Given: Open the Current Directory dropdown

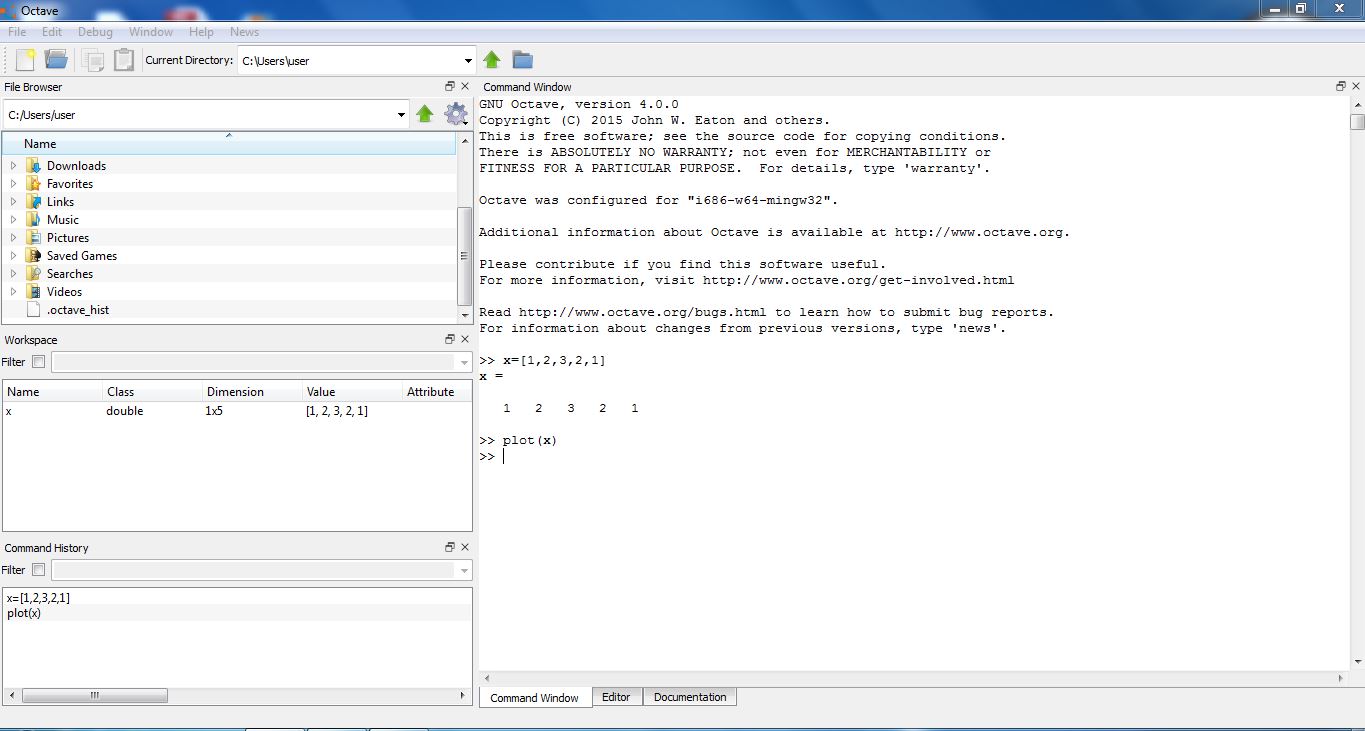Looking at the screenshot, I should coord(468,61).
